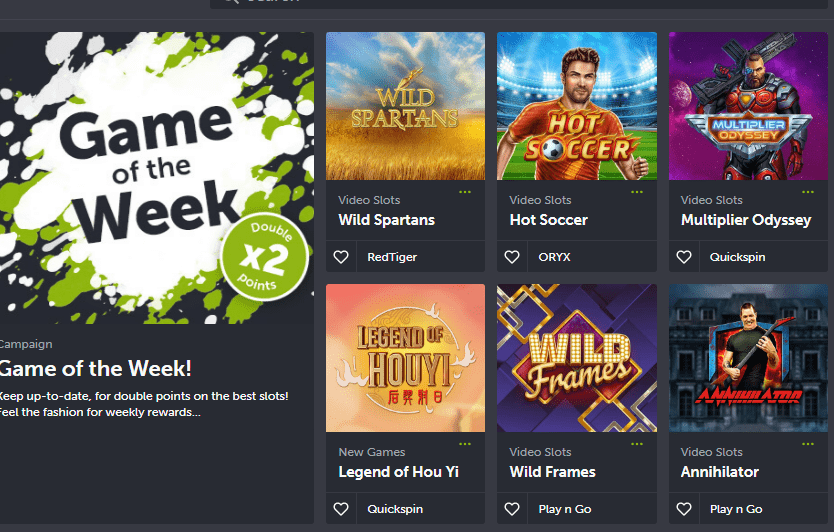This screenshot has height=532, width=834.
Task: Click heart icon on Legend of Hou Yi
Action: pos(341,509)
